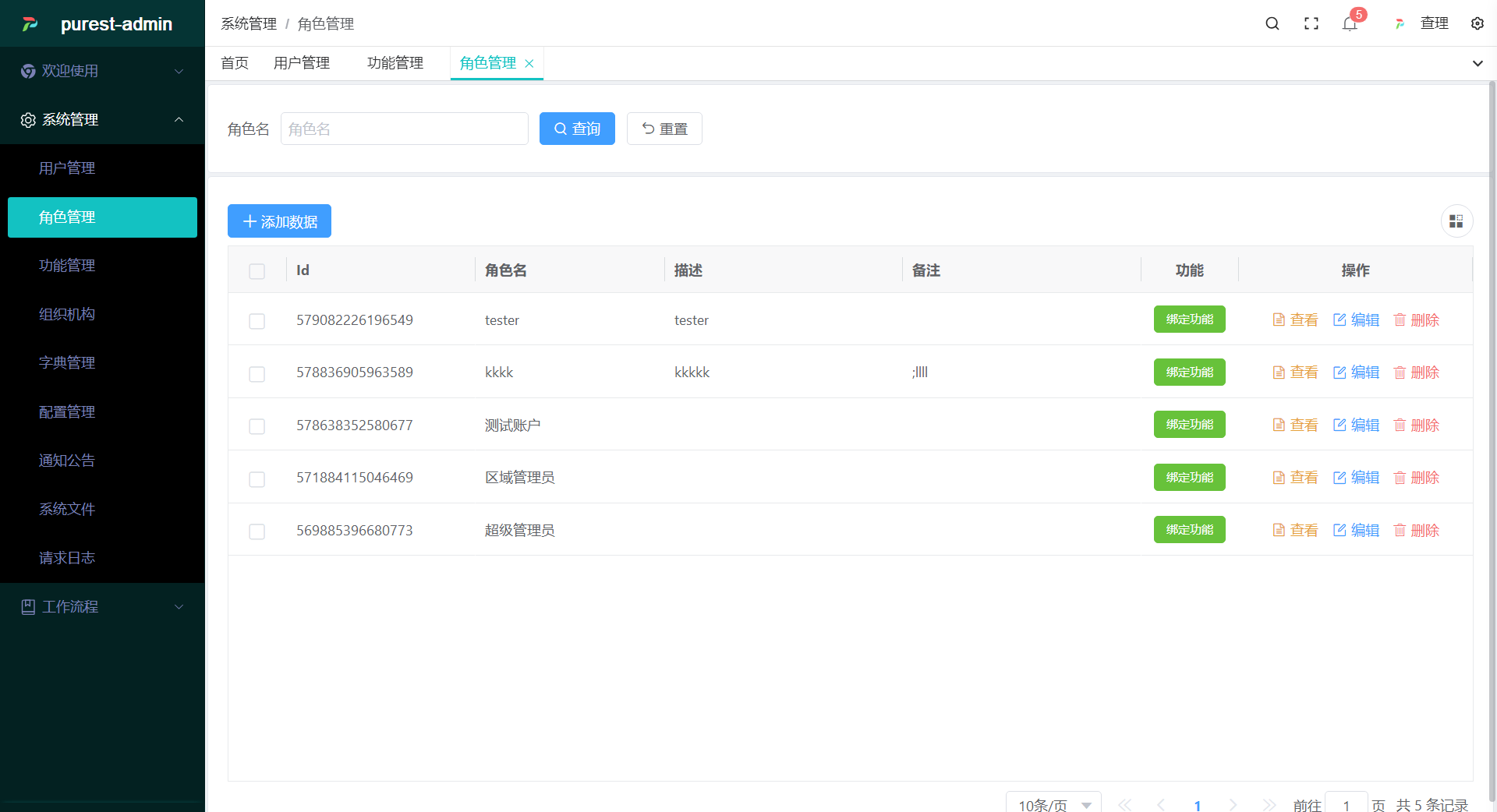This screenshot has height=812, width=1497.
Task: View the tester role row
Action: 1295,320
